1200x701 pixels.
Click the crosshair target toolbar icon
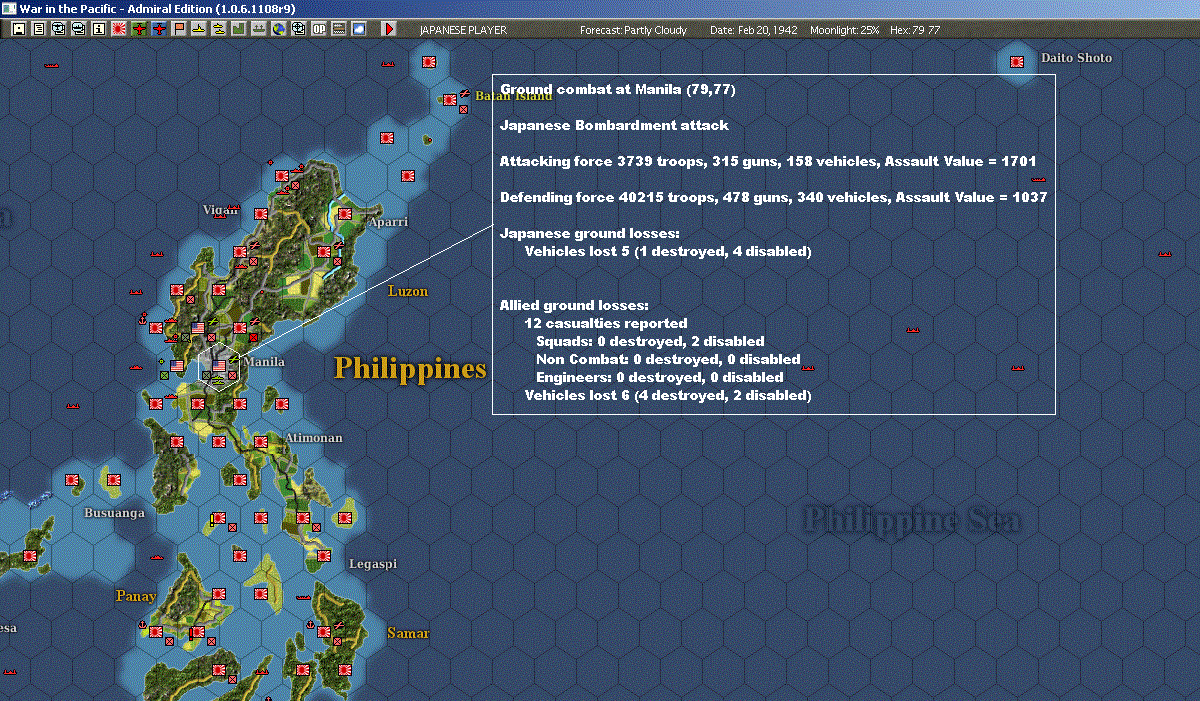298,29
